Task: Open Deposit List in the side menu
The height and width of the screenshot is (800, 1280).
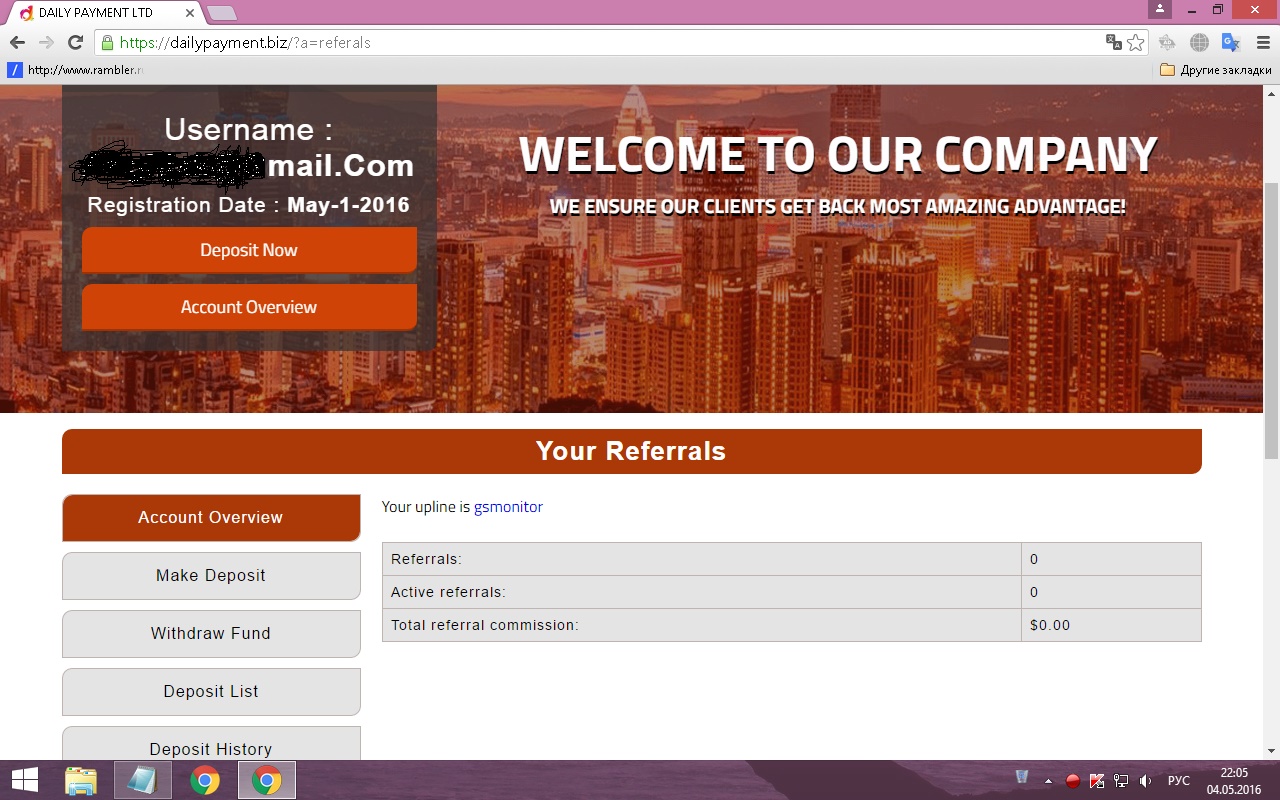Action: (x=211, y=692)
